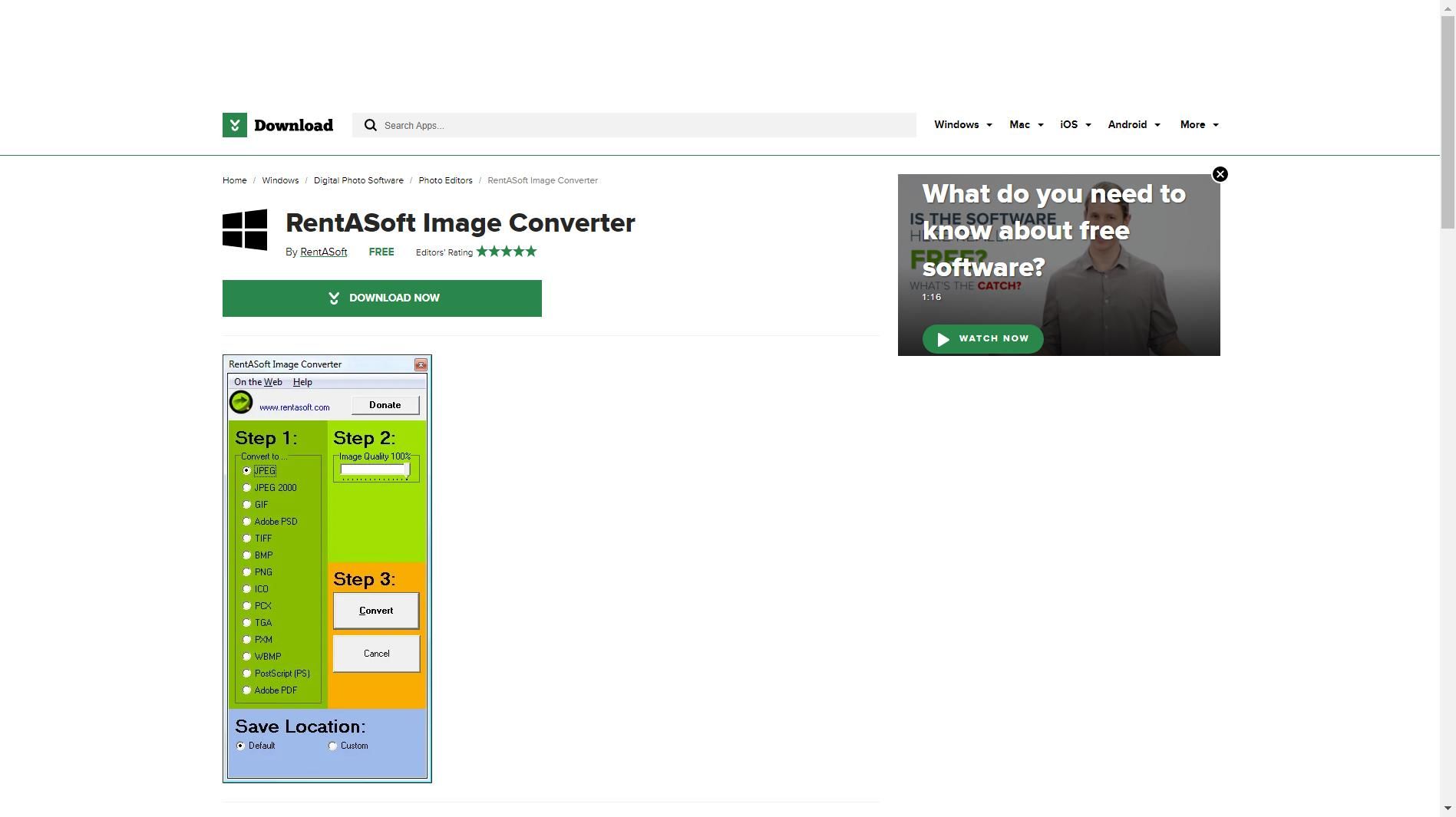Select the BMP radio button
The width and height of the screenshot is (1456, 817).
[246, 555]
